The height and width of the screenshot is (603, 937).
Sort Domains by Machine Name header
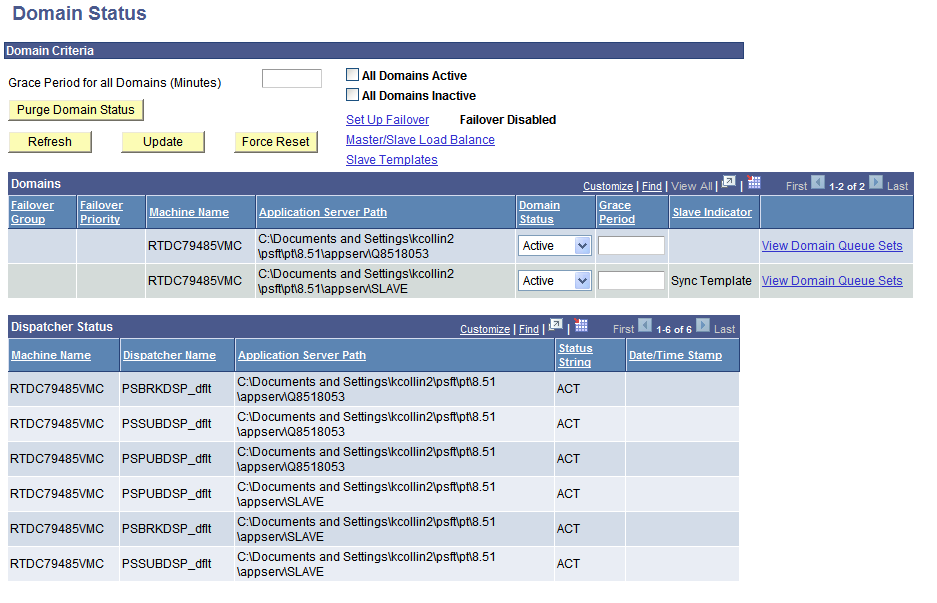189,212
